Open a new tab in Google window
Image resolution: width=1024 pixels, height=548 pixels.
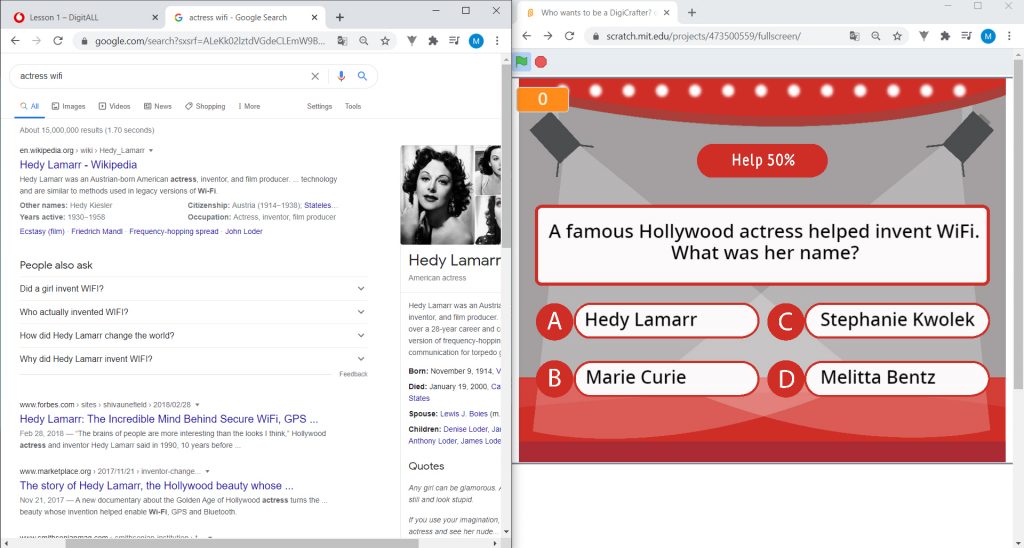(x=340, y=18)
